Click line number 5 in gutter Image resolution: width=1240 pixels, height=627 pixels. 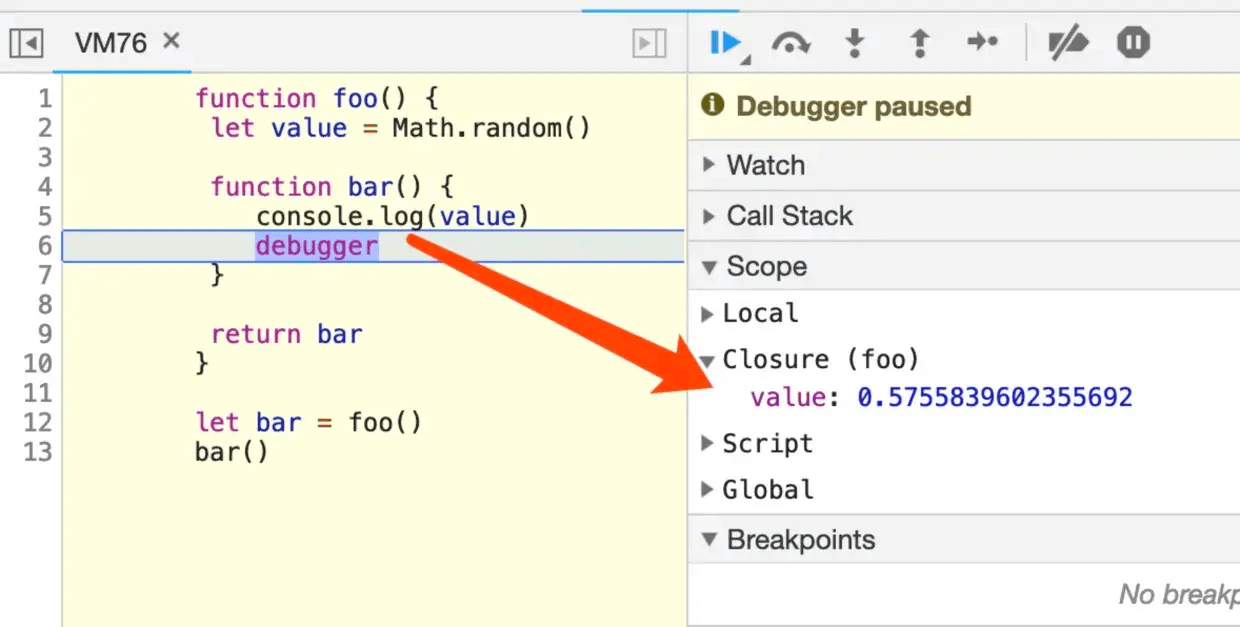tap(43, 216)
